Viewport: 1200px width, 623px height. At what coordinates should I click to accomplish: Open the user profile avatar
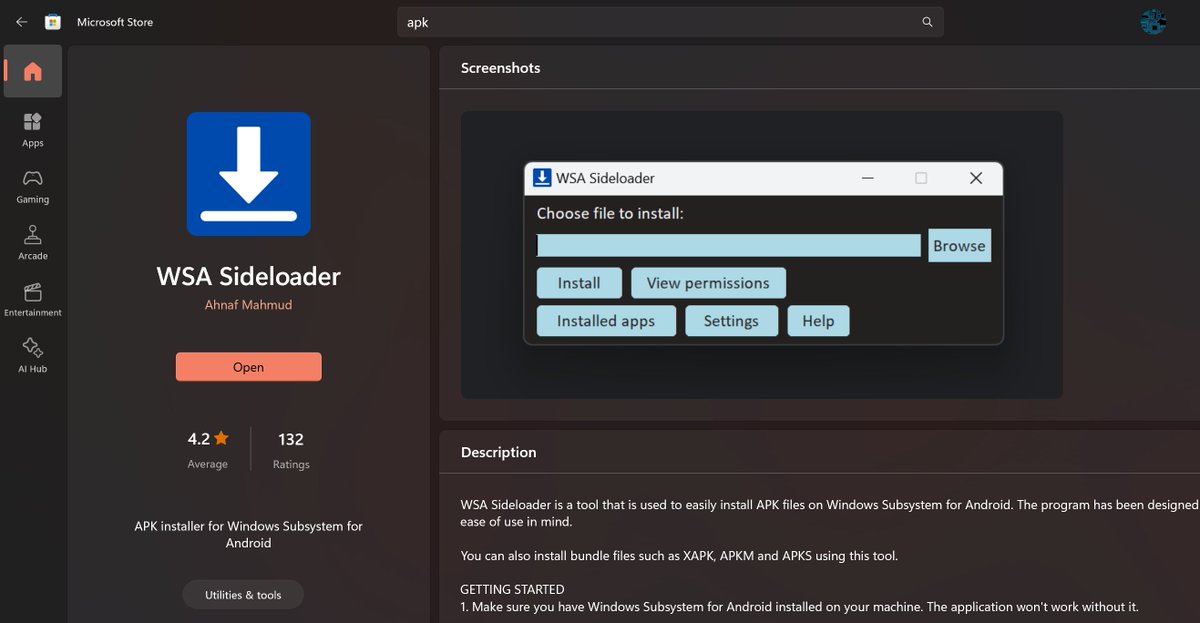1154,22
